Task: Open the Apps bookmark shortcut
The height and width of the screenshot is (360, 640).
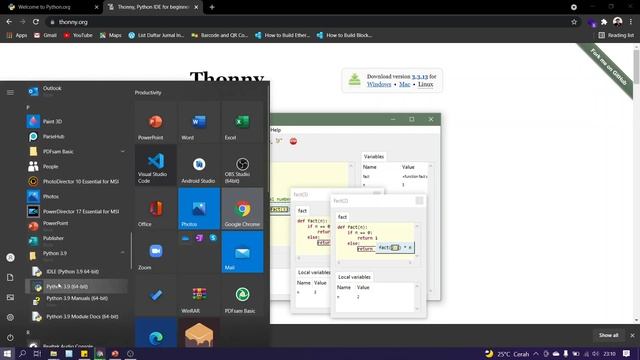Action: 17,36
